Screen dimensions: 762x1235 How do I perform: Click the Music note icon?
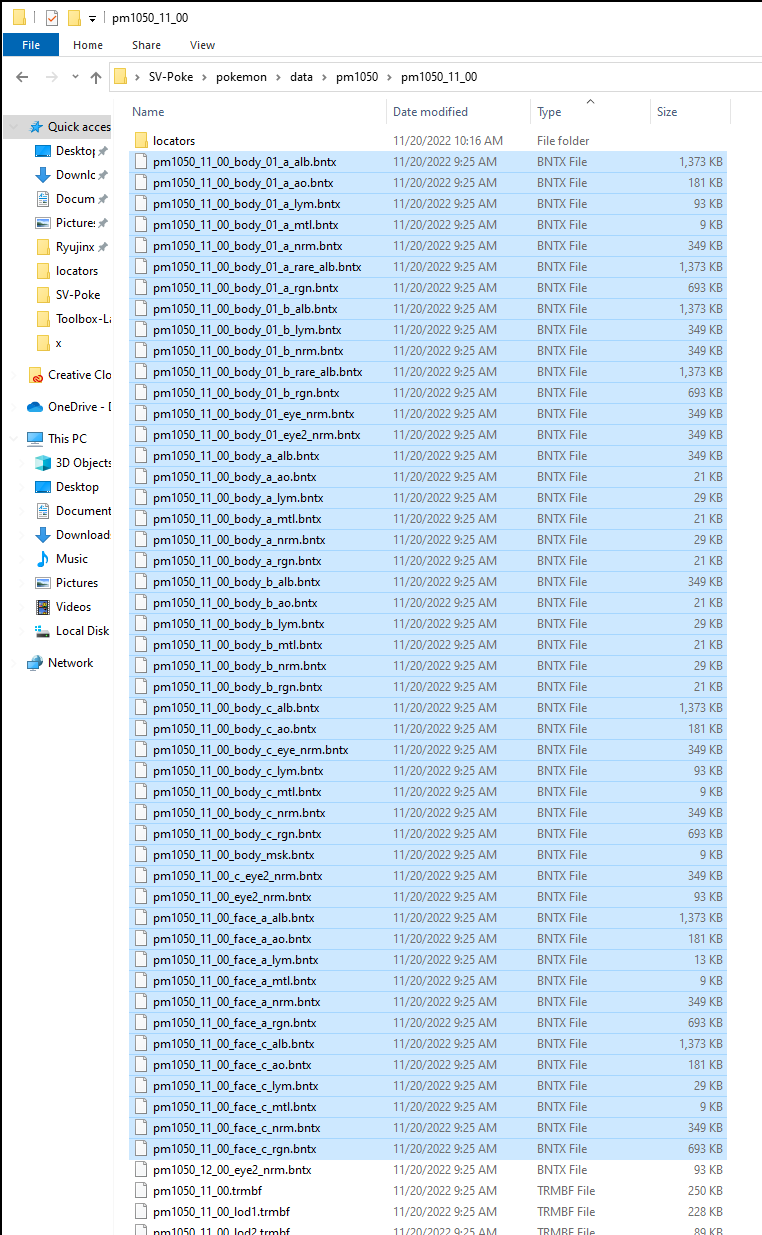(43, 559)
